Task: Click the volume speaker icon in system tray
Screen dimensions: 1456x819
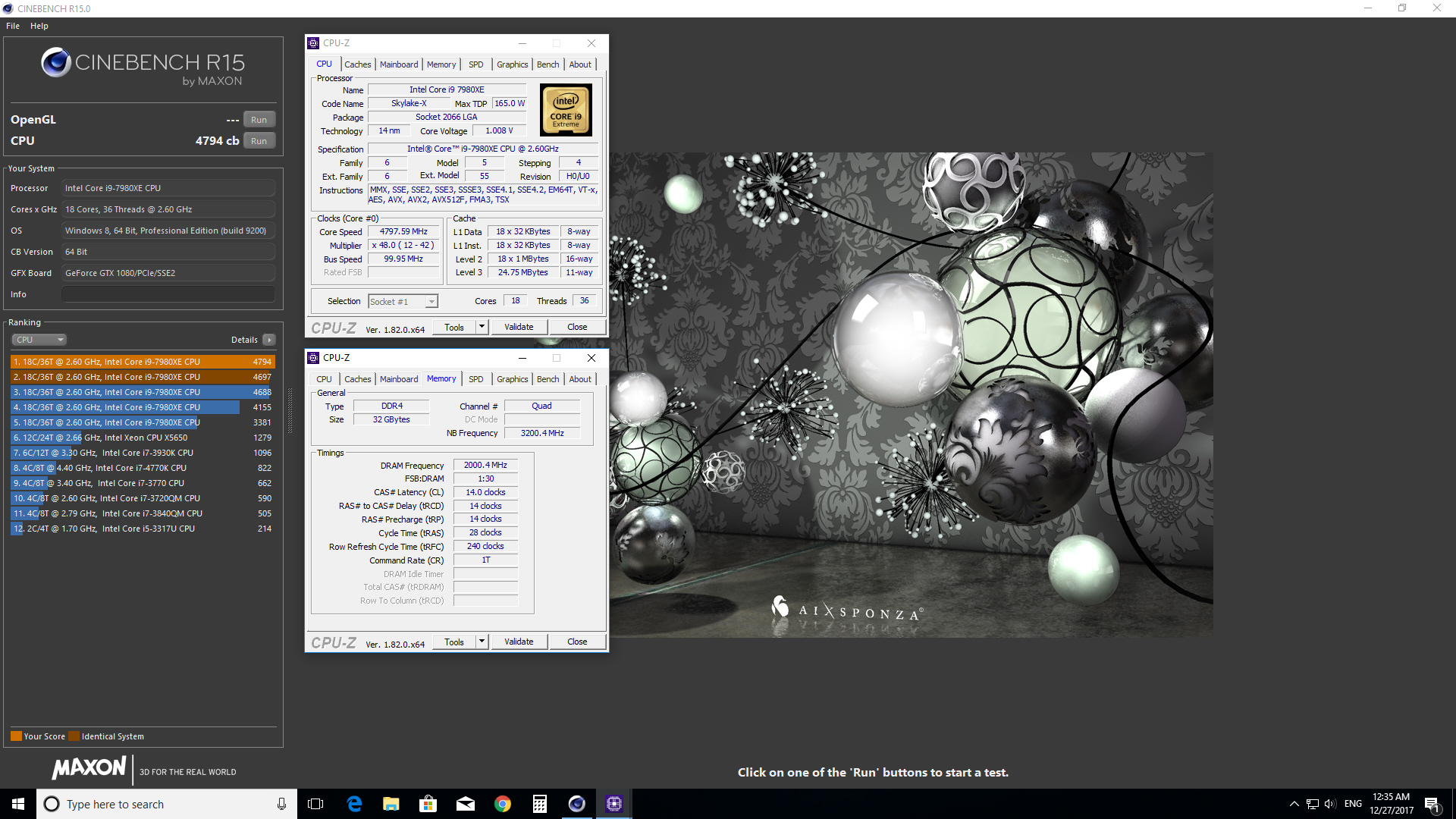Action: coord(1330,804)
